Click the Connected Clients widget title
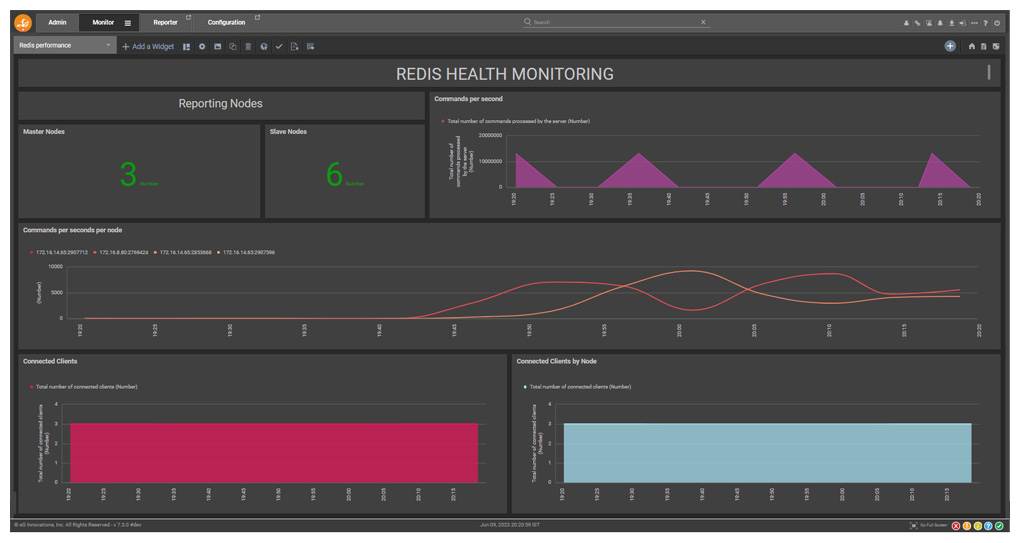The image size is (1020, 543). click(50, 361)
